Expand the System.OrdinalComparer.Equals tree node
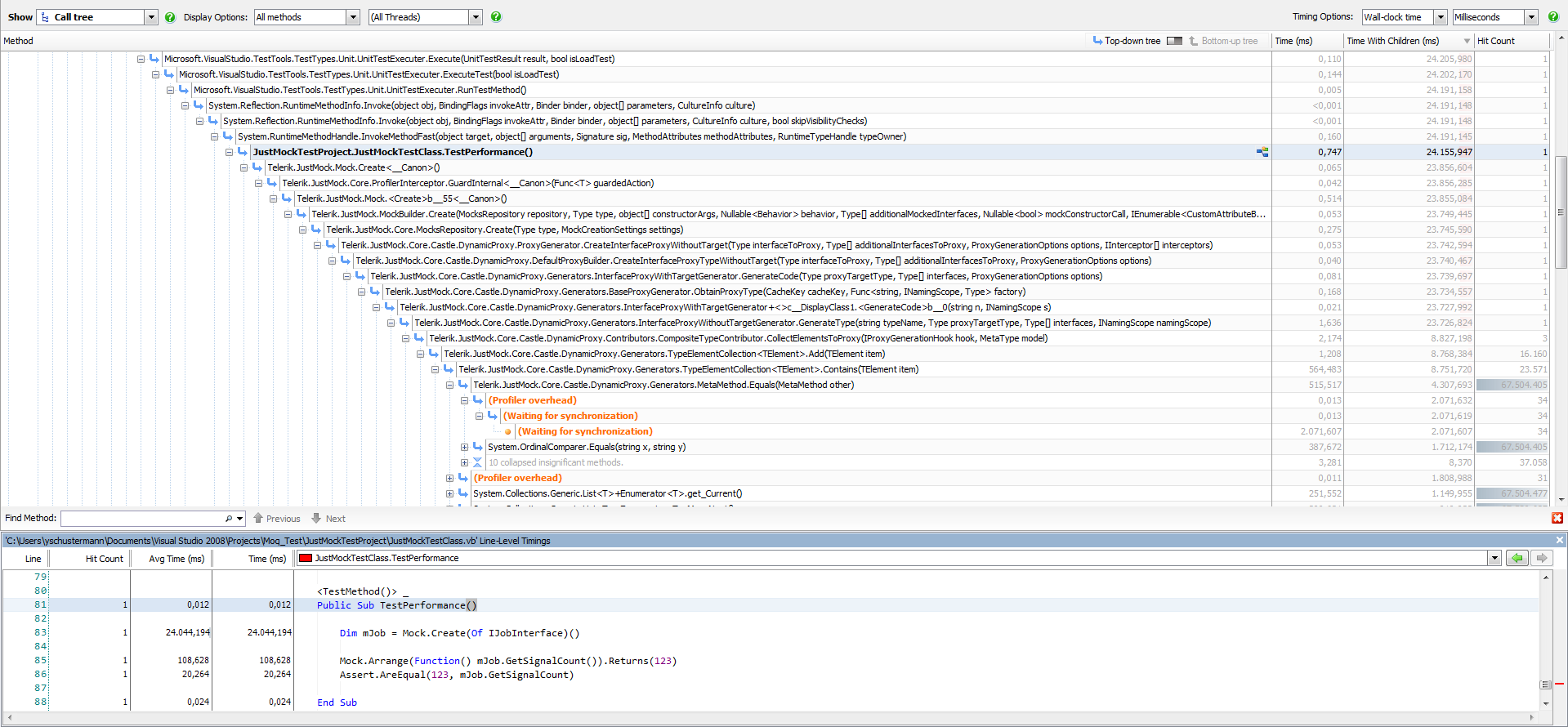 [464, 447]
